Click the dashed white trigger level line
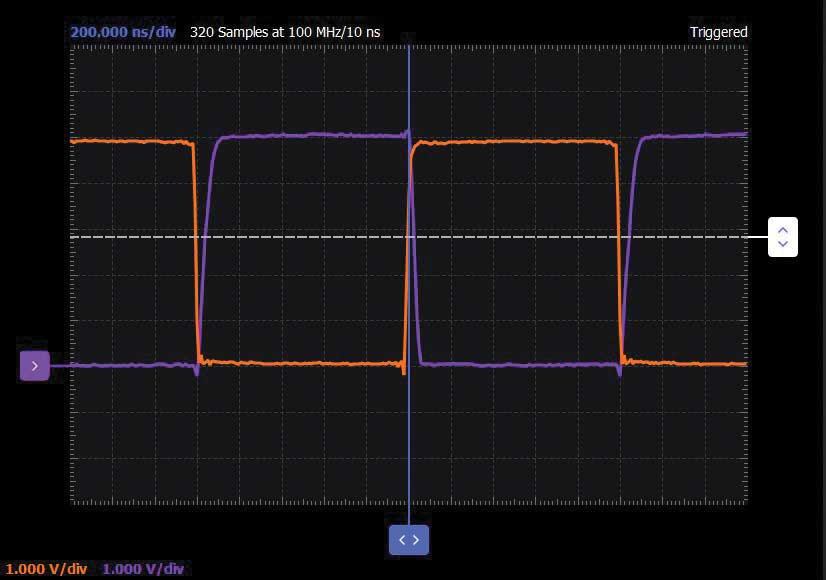The image size is (826, 580). (x=409, y=237)
